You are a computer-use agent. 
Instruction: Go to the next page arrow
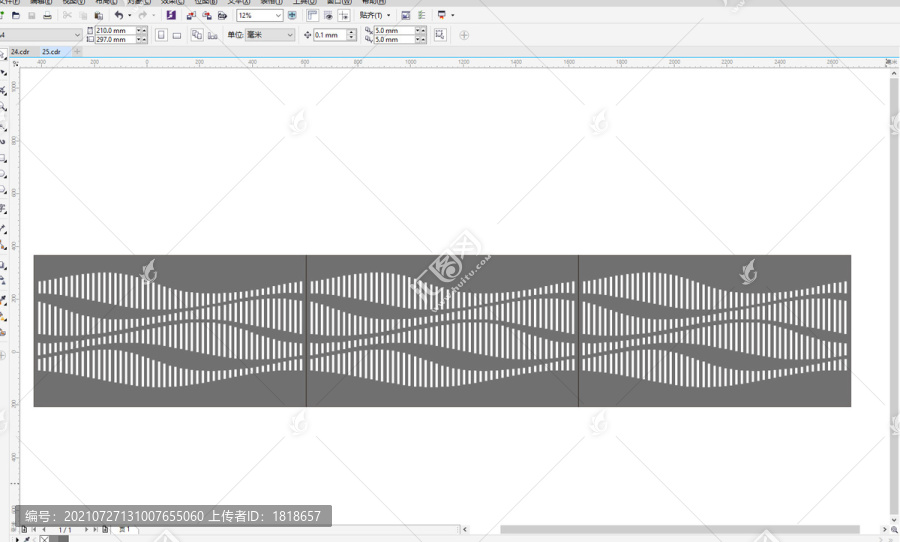[x=87, y=529]
